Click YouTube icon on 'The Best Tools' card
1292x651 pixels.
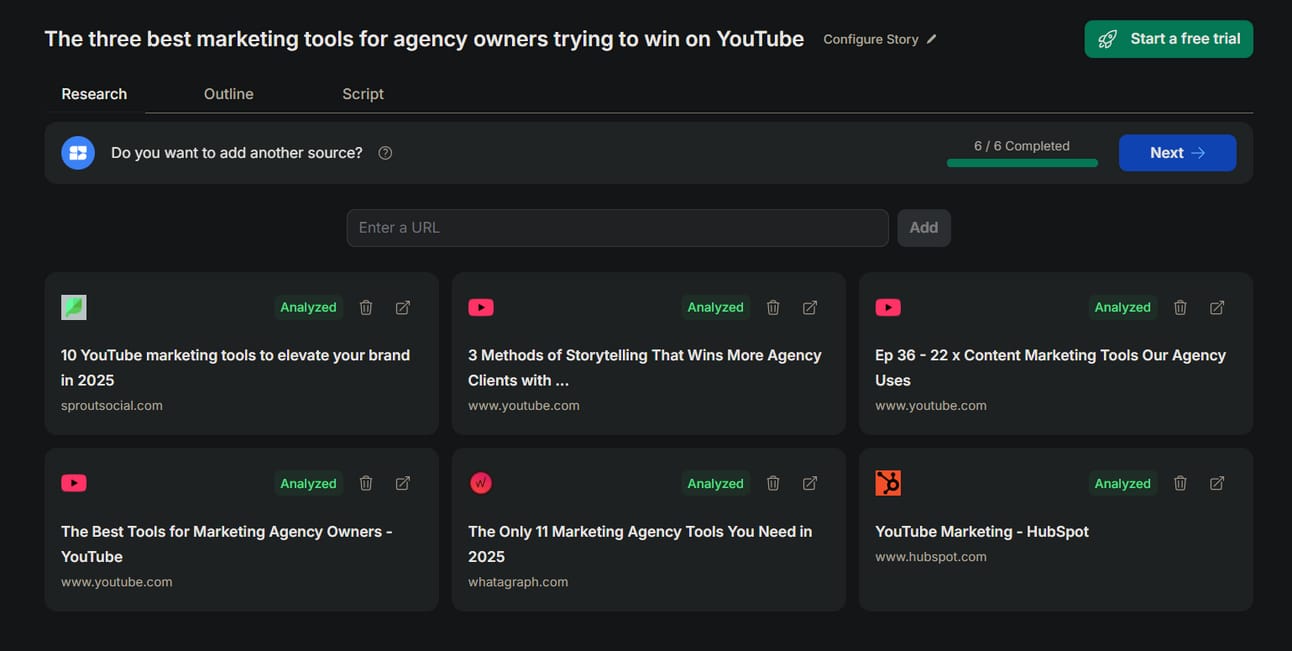coord(74,484)
